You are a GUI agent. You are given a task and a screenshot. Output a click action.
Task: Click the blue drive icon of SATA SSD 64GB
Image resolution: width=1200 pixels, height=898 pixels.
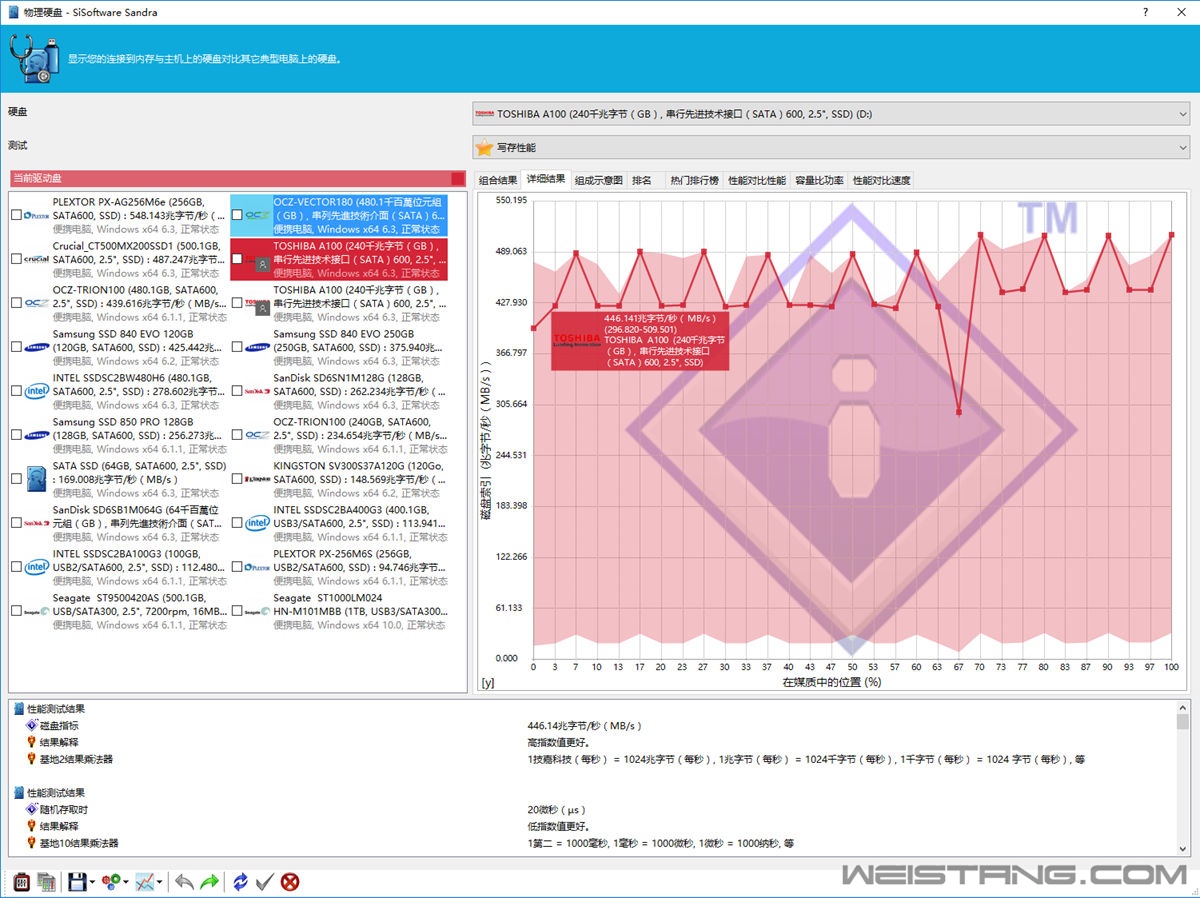coord(37,479)
